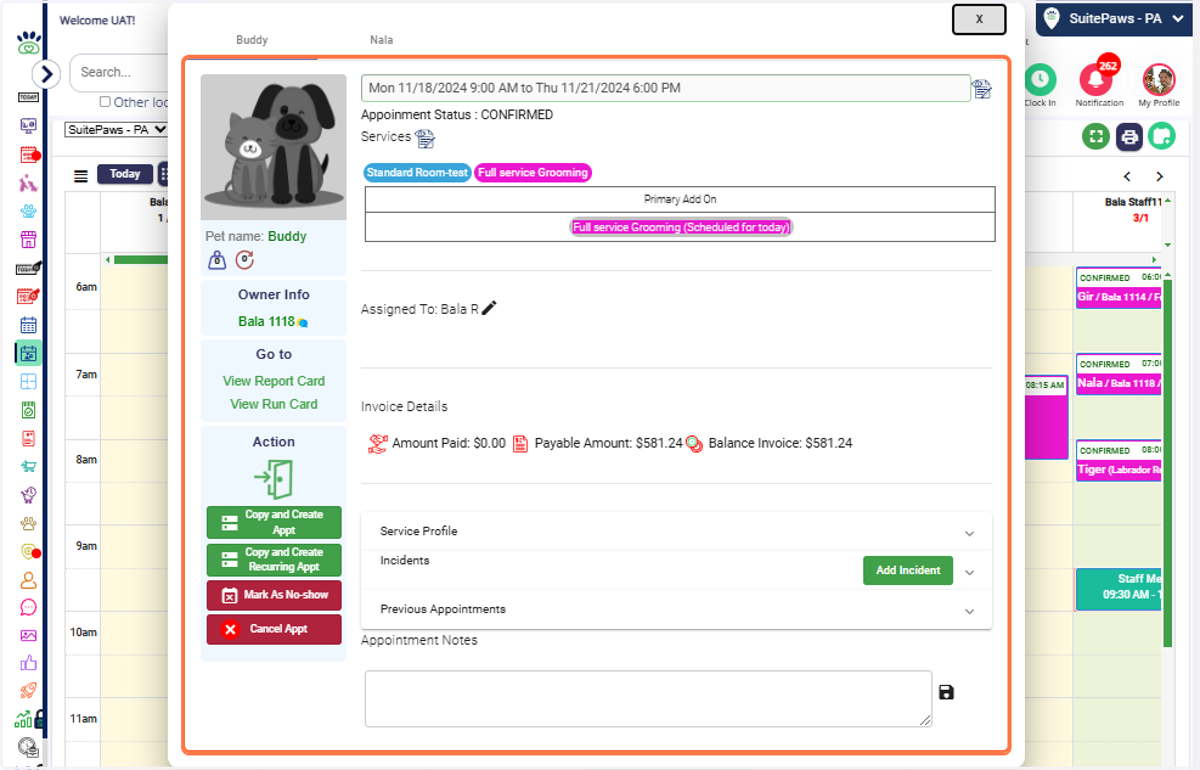Image resolution: width=1200 pixels, height=770 pixels.
Task: Go to next calendar page arrow
Action: click(1159, 177)
